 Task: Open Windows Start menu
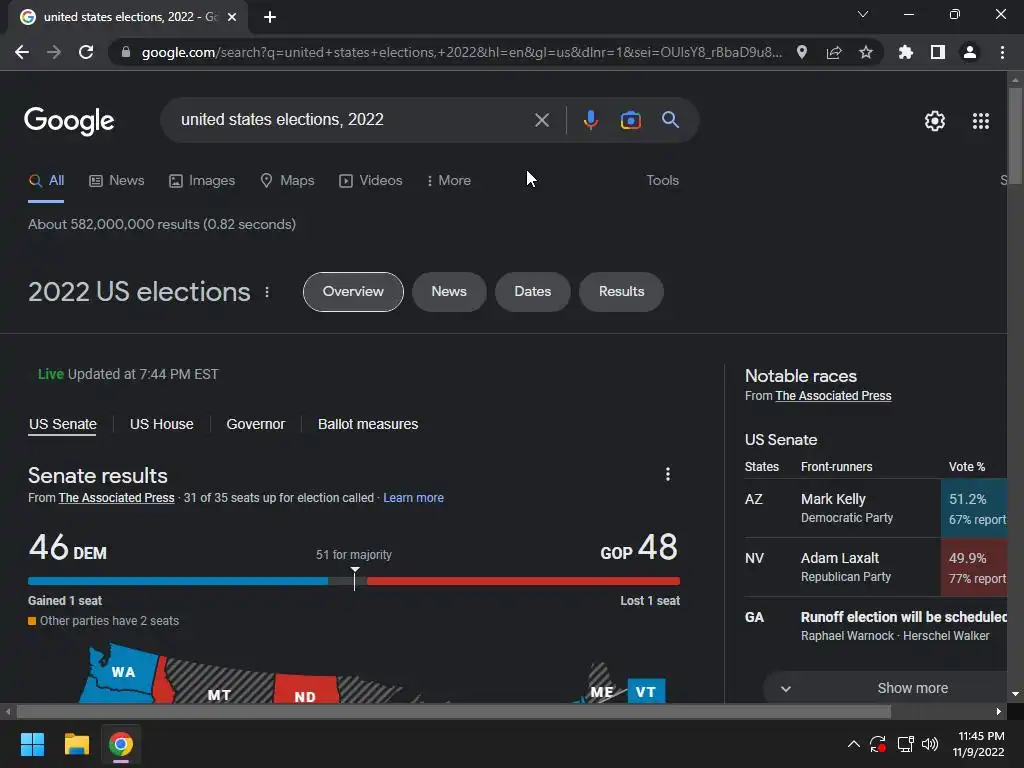coord(32,744)
